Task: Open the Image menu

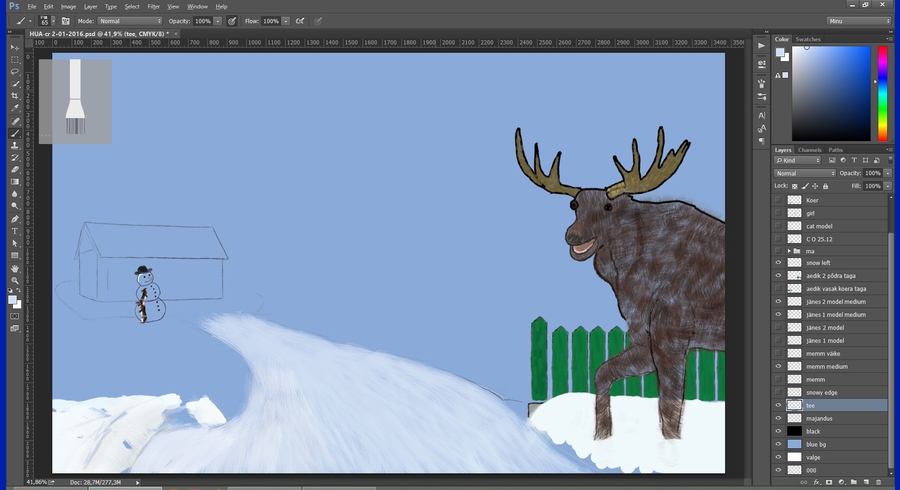Action: [x=68, y=7]
